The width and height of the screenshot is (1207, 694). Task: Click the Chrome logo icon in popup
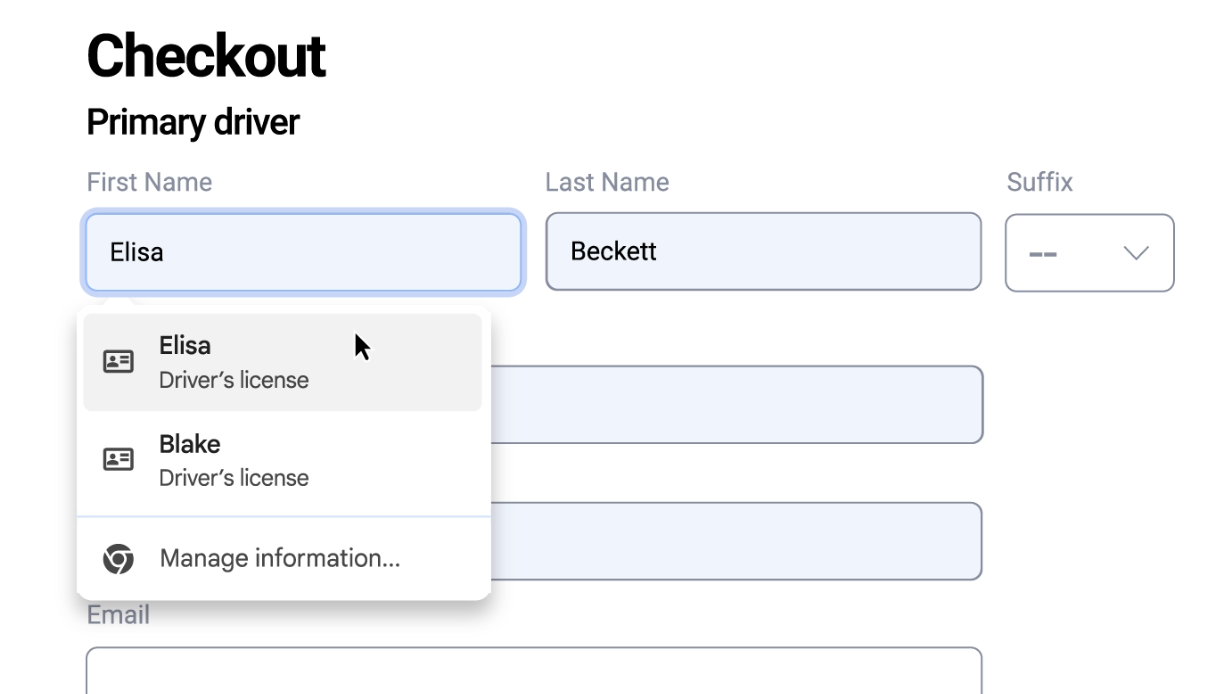[x=118, y=559]
